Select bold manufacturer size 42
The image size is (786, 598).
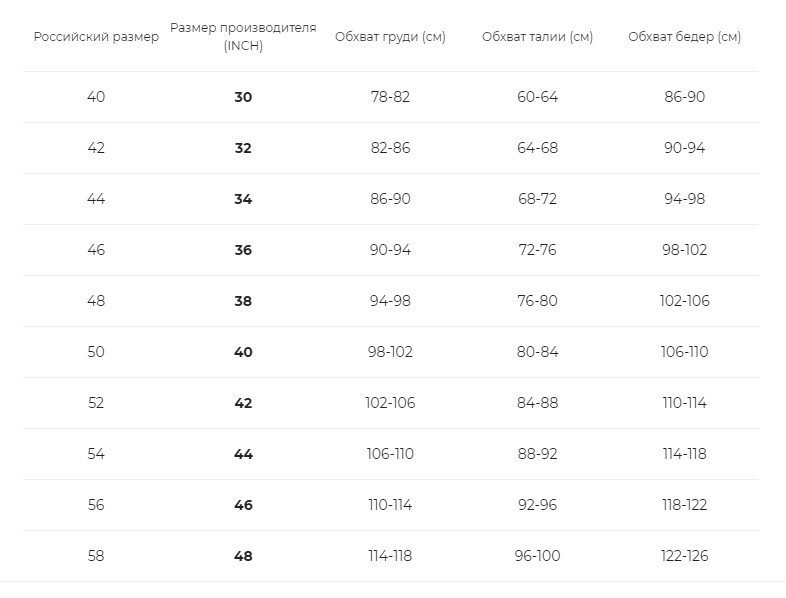243,403
